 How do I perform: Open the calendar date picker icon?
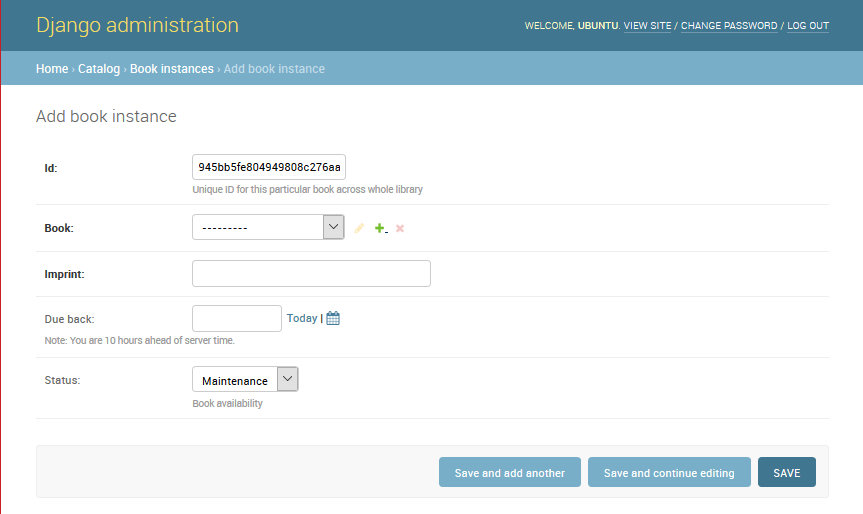click(x=333, y=318)
